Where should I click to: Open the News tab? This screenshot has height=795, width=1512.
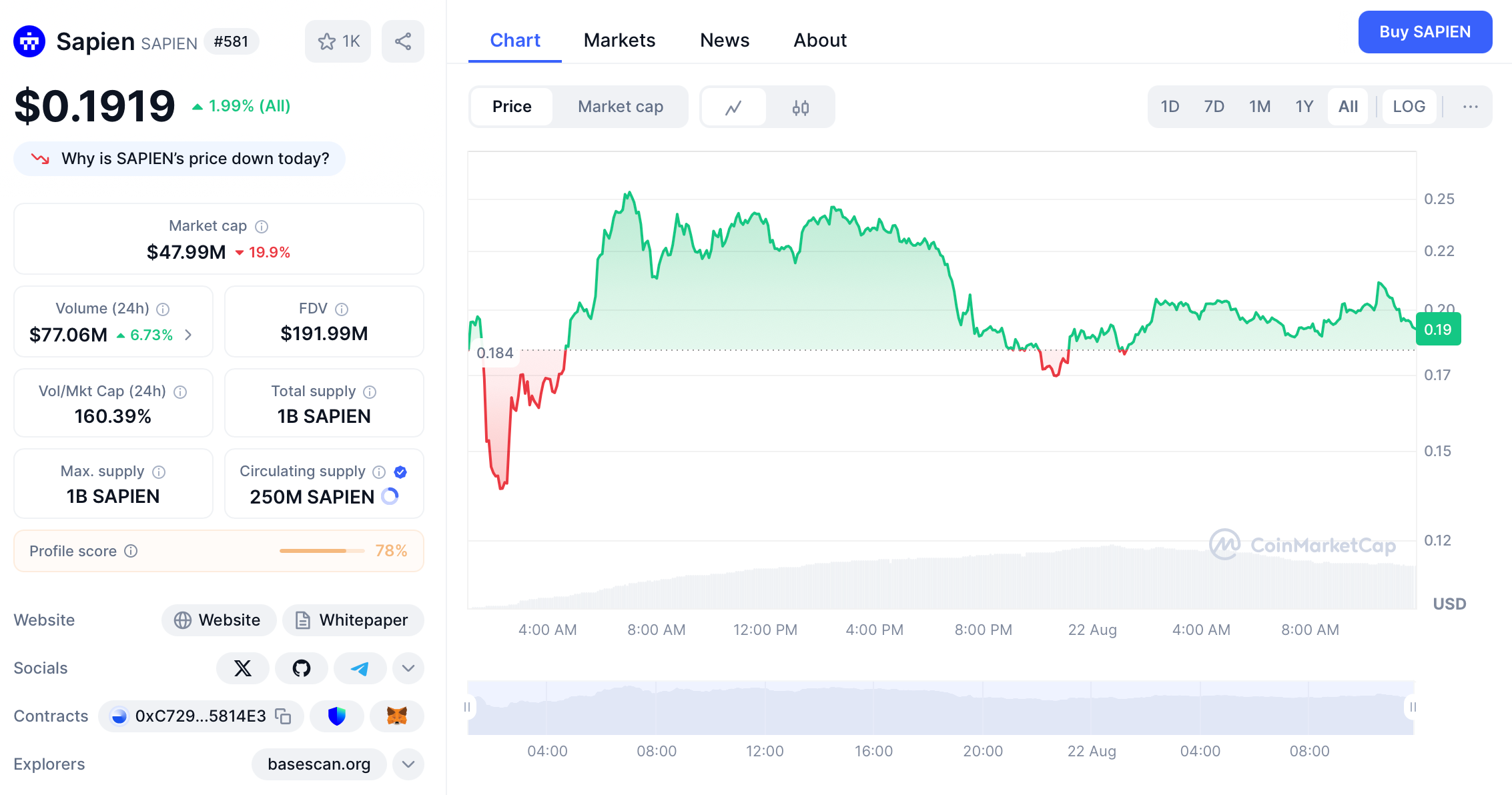click(x=724, y=40)
